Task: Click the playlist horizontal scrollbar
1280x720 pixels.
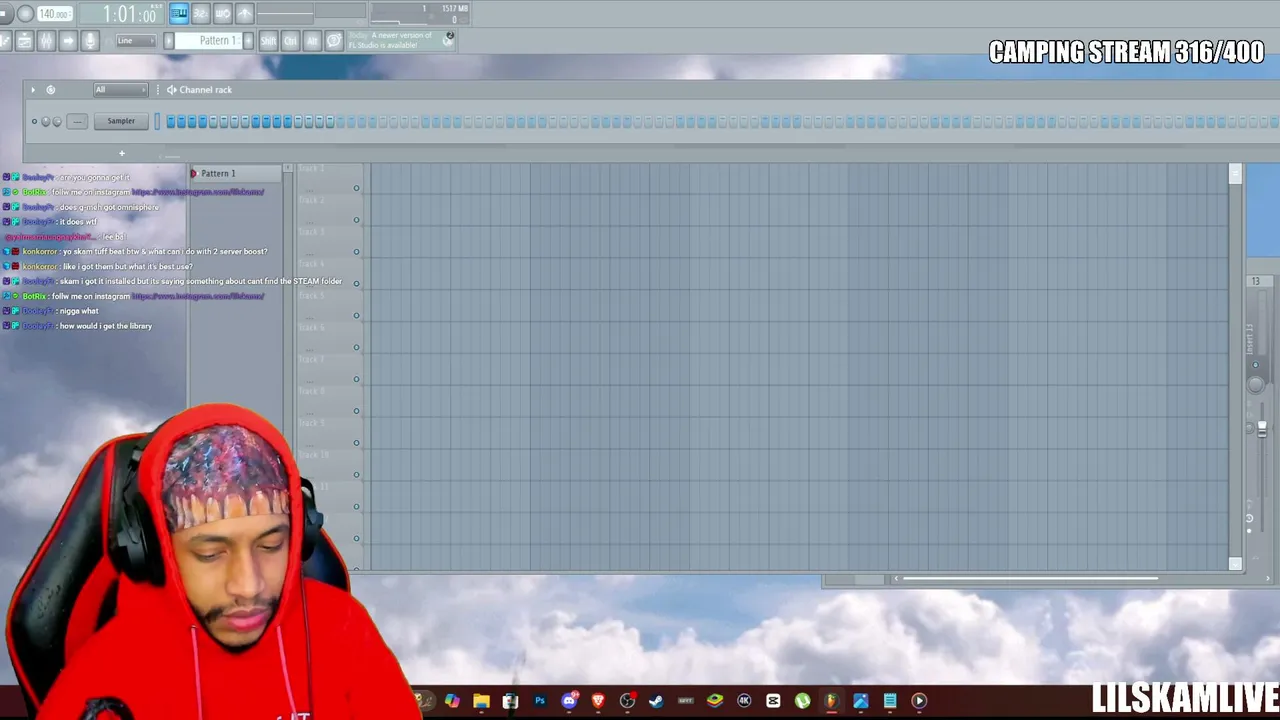Action: pos(1028,579)
